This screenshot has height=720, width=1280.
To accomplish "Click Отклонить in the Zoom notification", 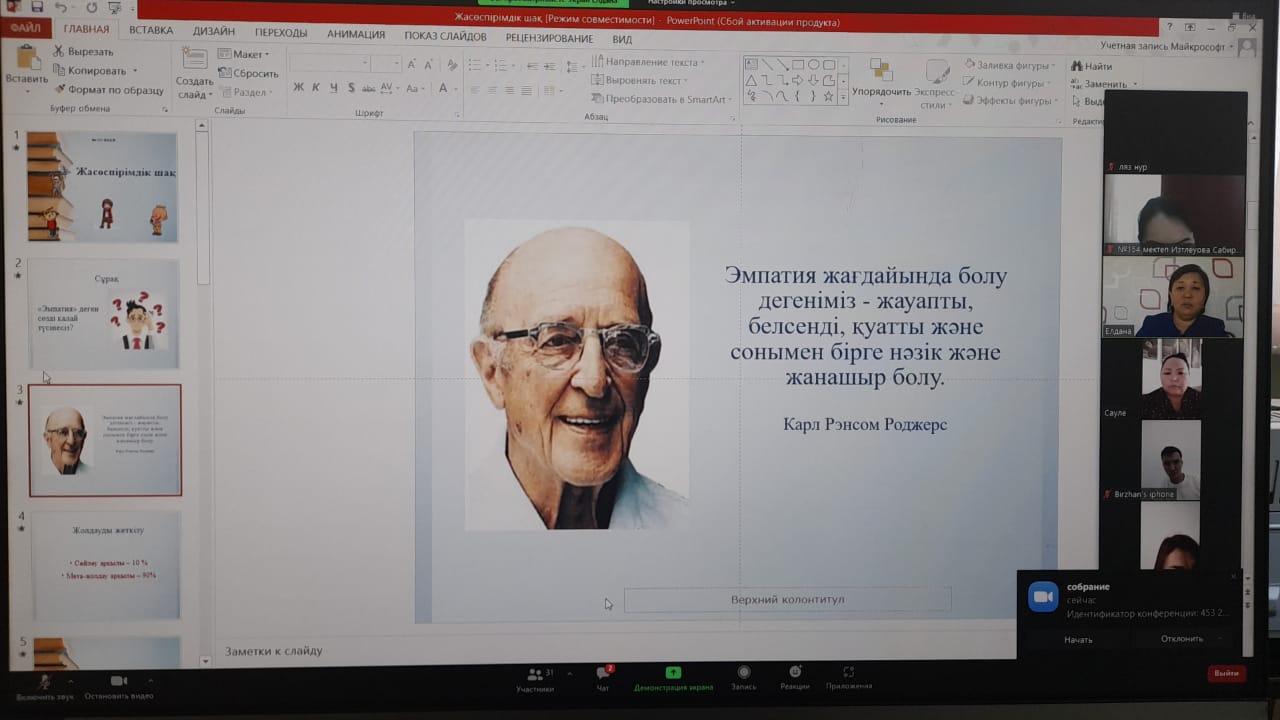I will (1181, 639).
